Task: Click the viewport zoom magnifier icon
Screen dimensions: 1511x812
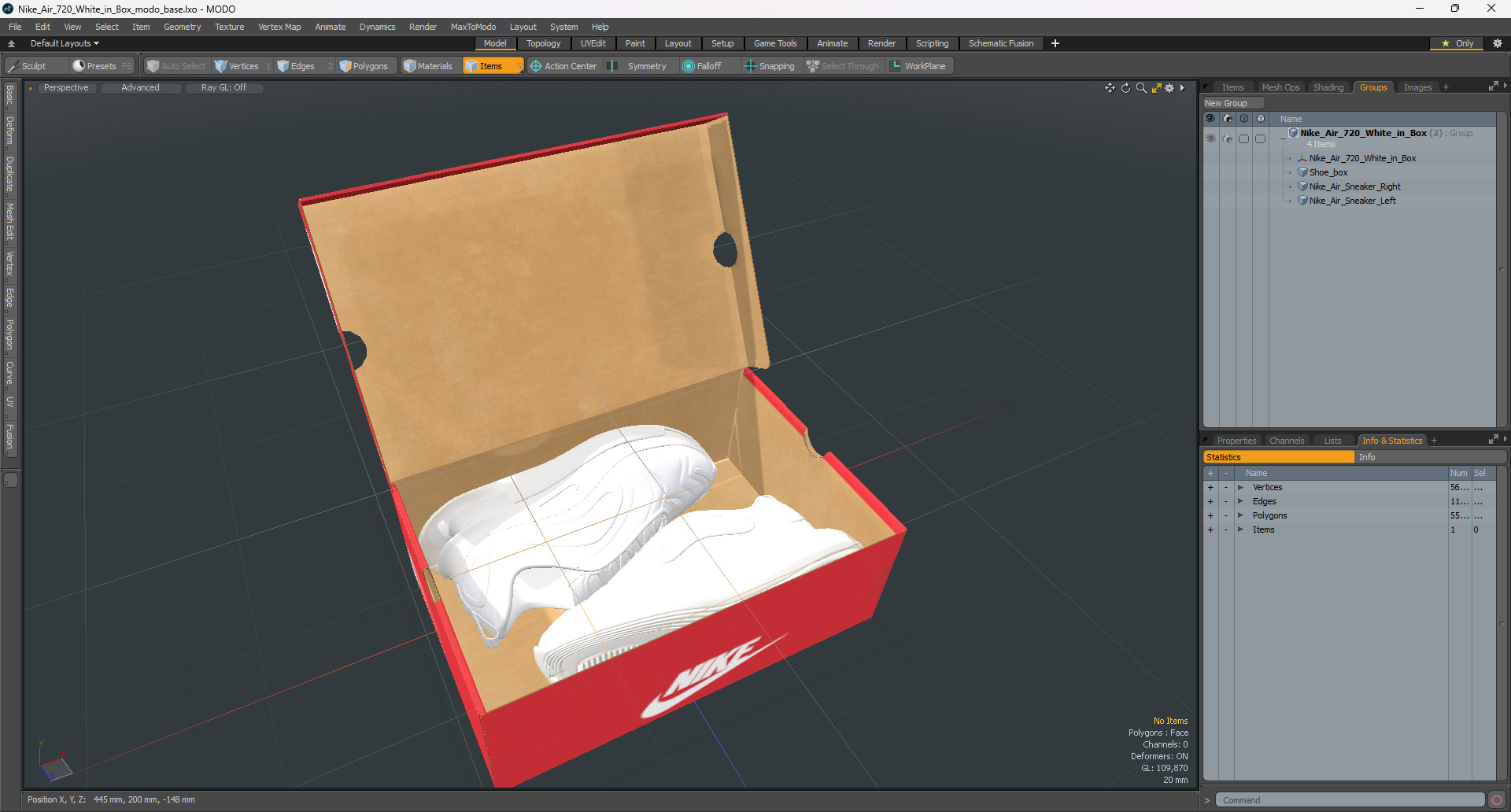Action: tap(1141, 88)
